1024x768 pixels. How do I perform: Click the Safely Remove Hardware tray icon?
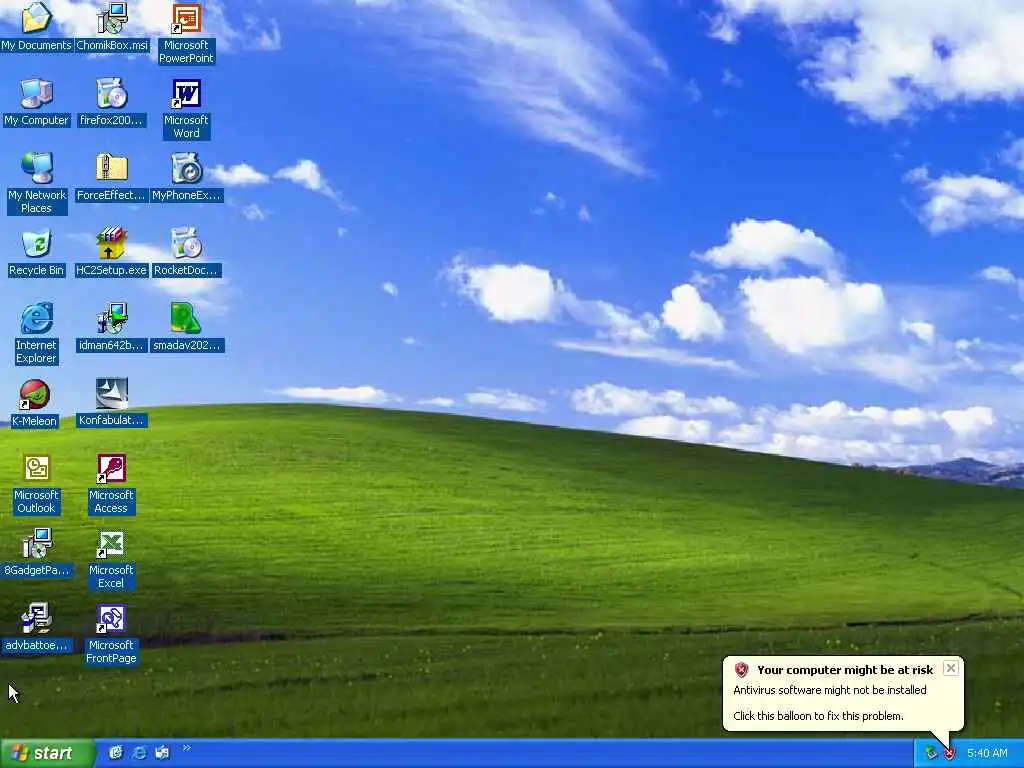coord(931,753)
